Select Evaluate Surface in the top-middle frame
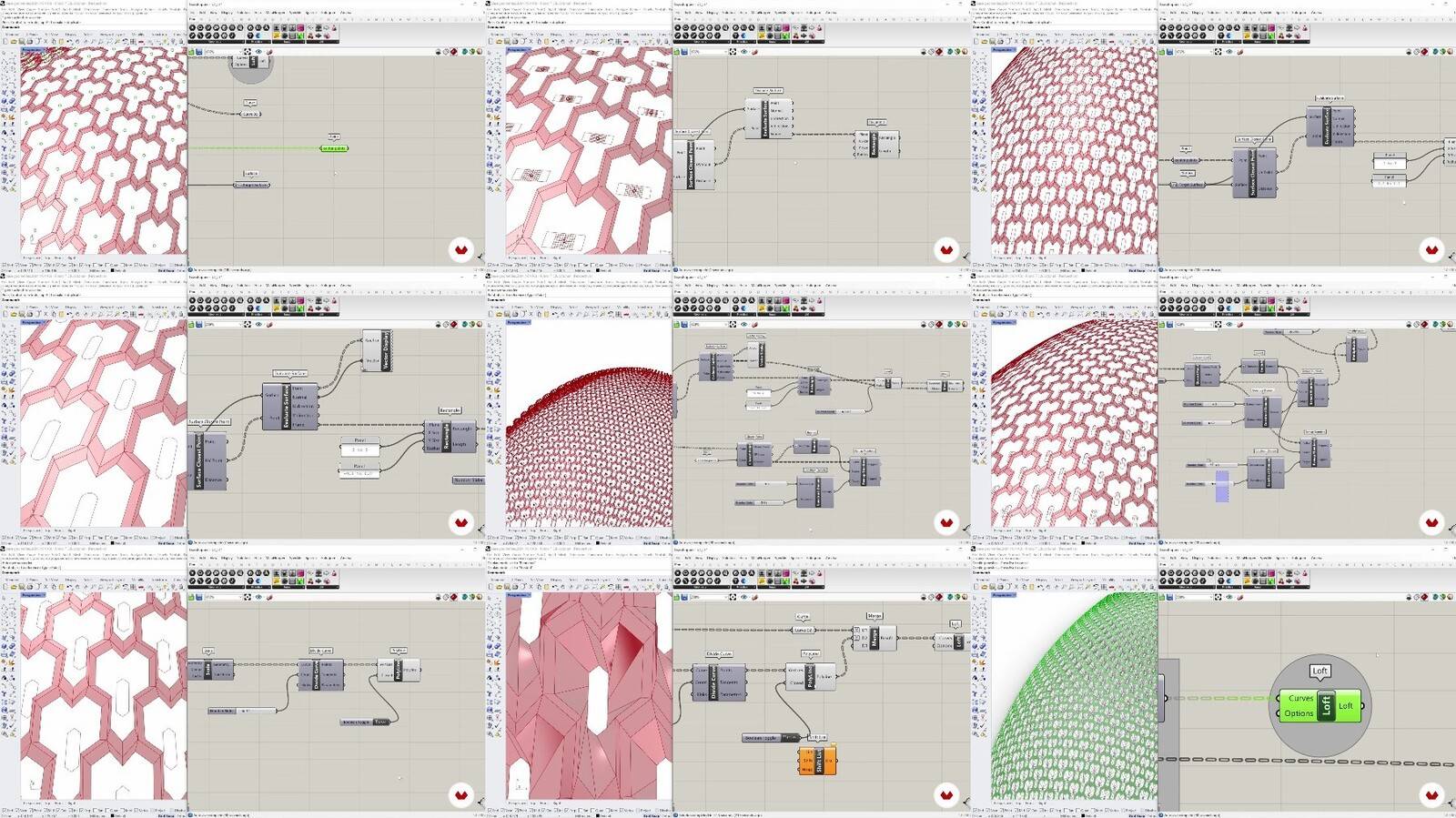The height and width of the screenshot is (818, 1456). (768, 117)
